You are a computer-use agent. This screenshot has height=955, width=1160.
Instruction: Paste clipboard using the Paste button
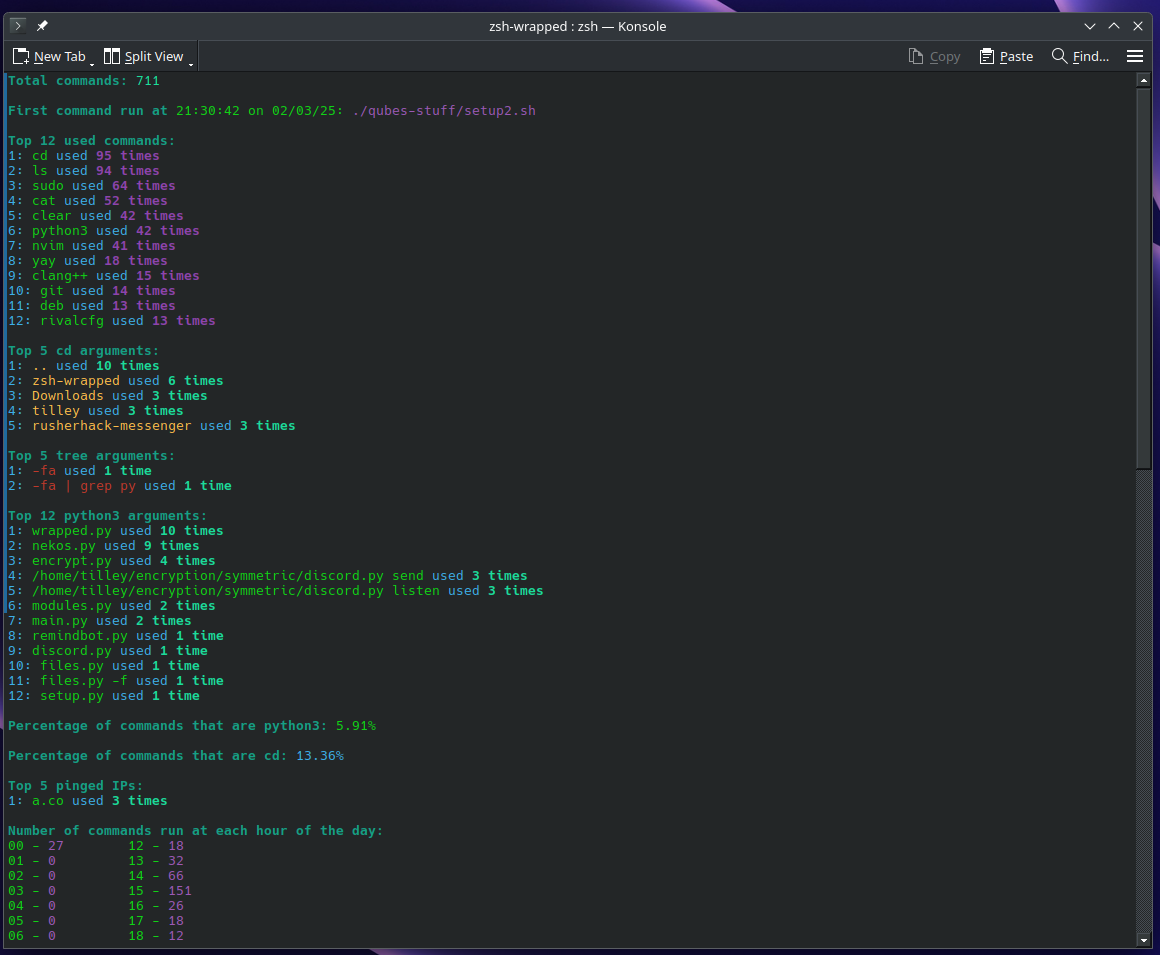1006,57
